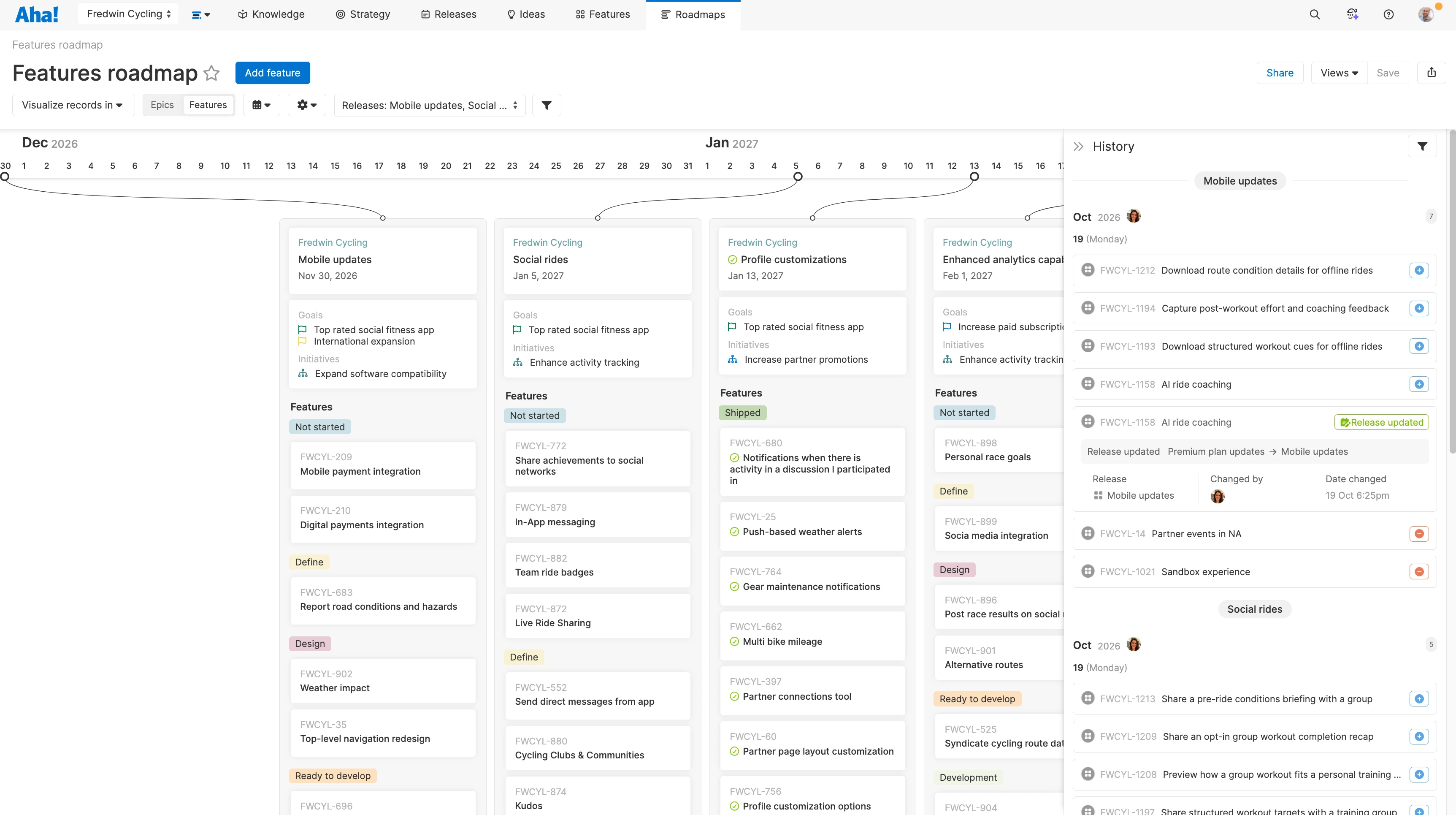Open the Ideas menu
This screenshot has width=1456, height=815.
click(x=526, y=14)
